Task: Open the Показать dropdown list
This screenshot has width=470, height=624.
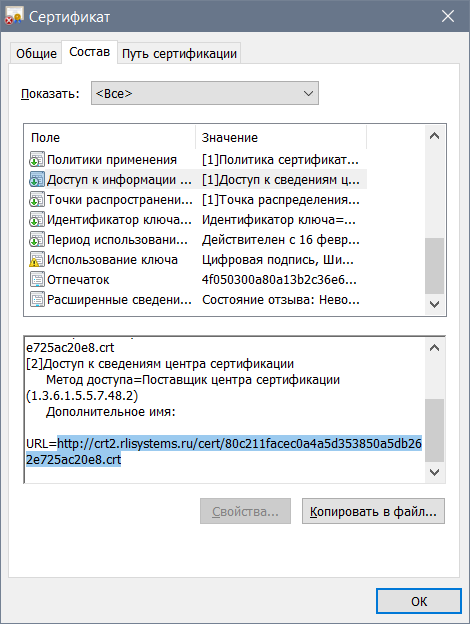Action: tap(205, 93)
